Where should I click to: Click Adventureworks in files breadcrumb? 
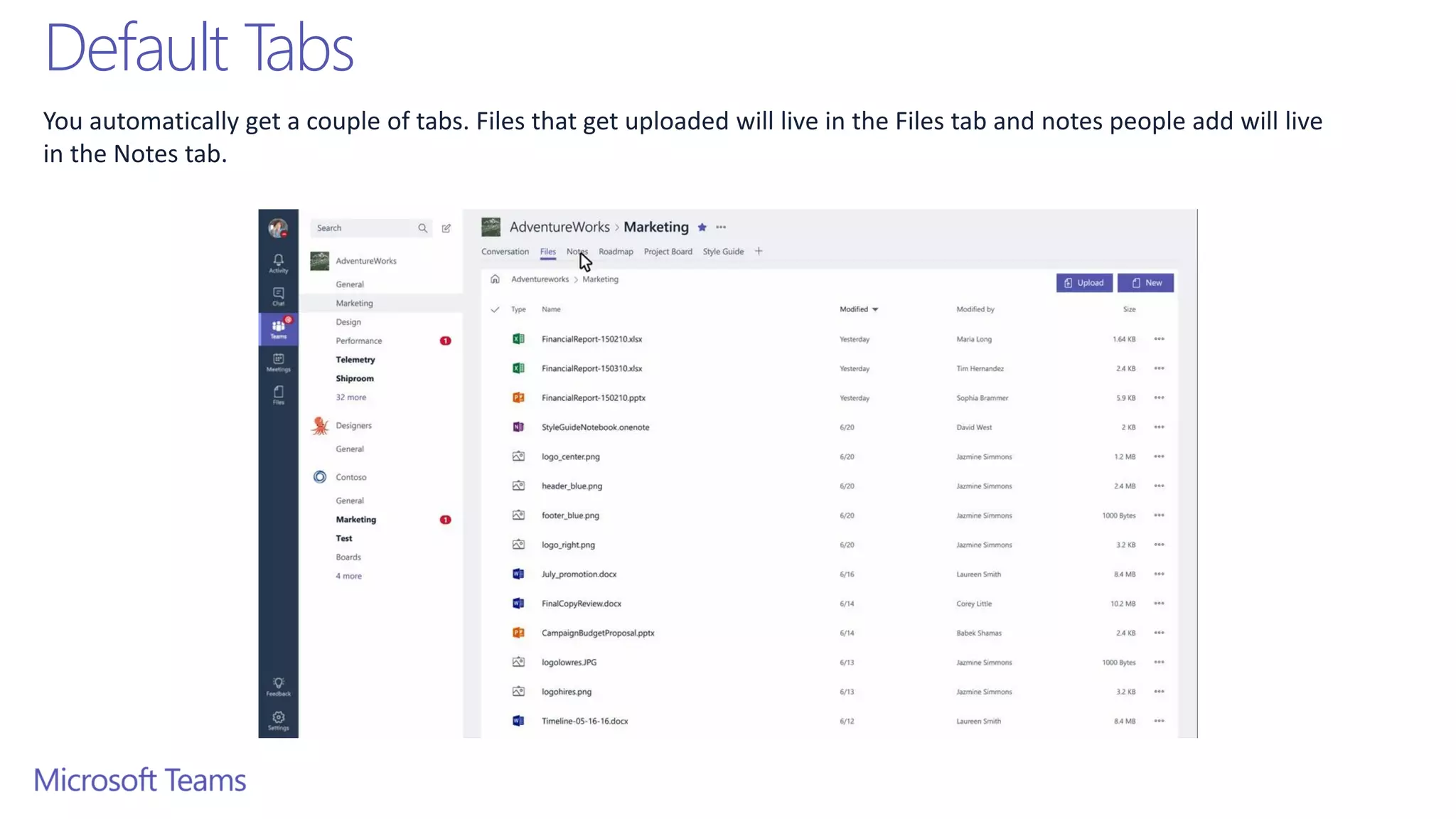pyautogui.click(x=540, y=279)
